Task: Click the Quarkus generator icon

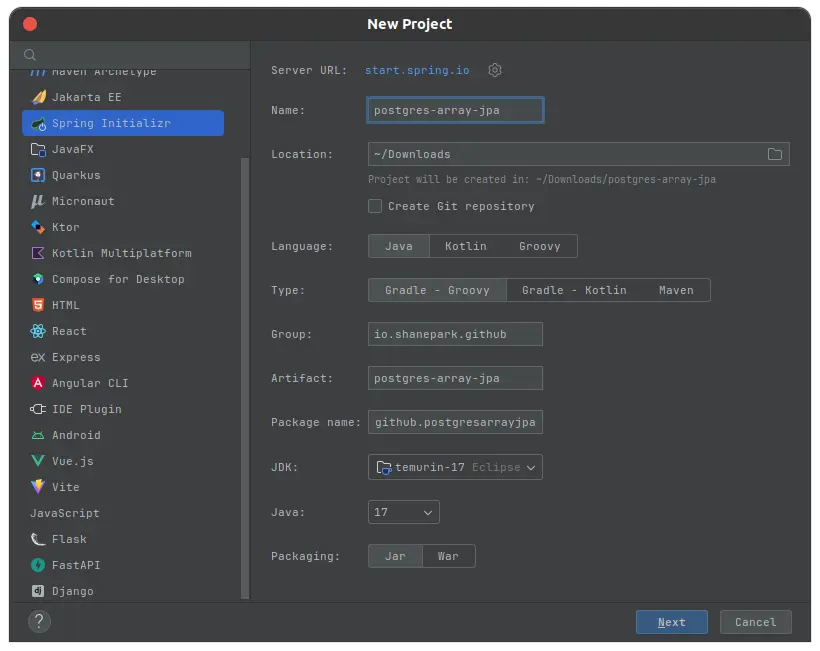Action: pos(38,175)
